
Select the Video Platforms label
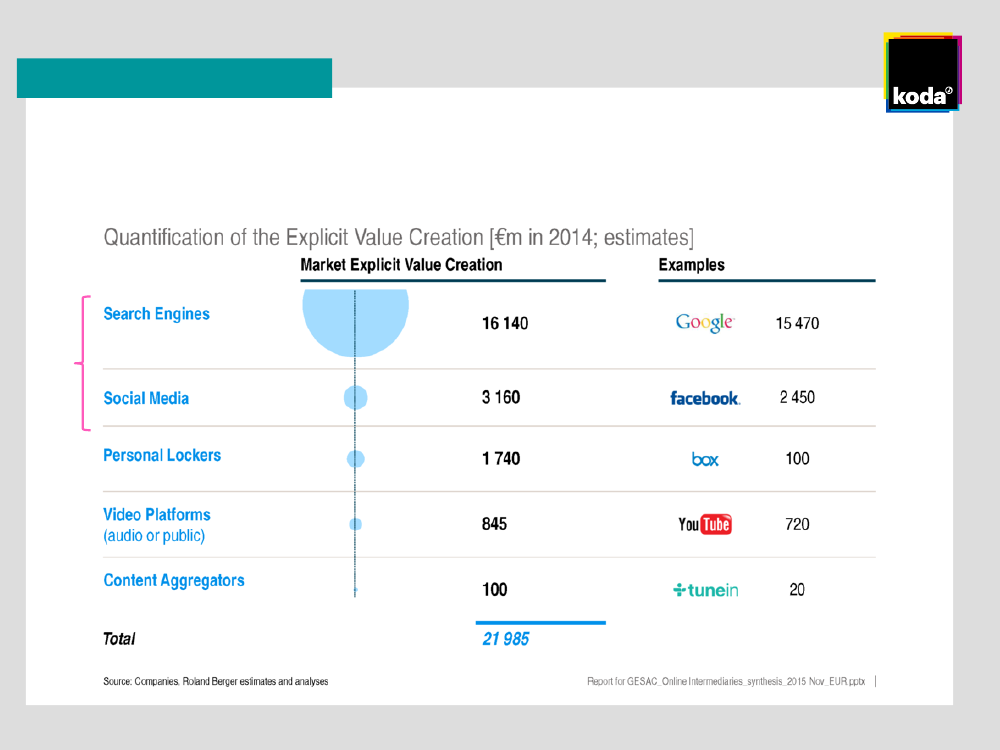pos(157,515)
